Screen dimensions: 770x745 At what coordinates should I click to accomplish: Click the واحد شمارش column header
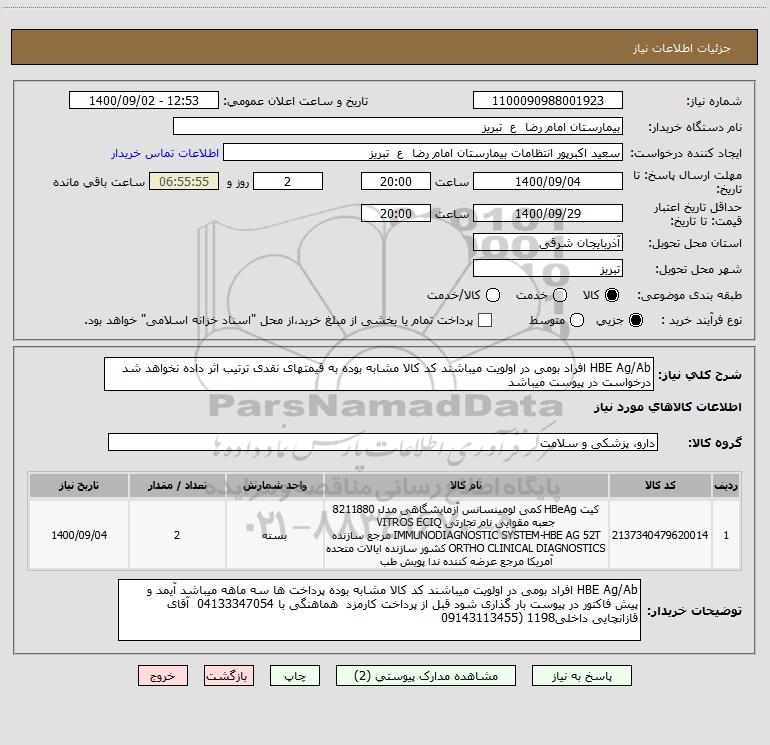[275, 485]
